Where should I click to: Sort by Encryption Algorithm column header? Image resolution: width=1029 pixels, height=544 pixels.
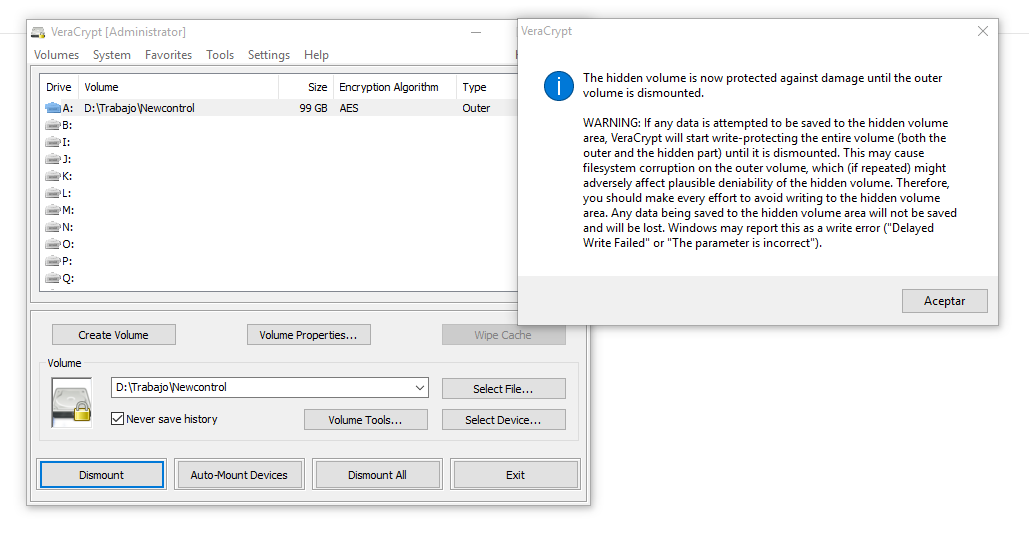pos(394,87)
